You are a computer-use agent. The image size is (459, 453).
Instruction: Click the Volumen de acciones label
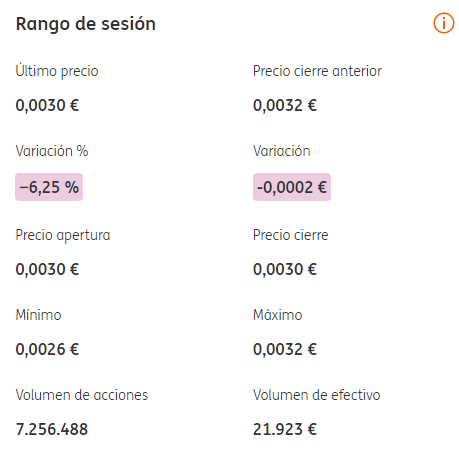tap(82, 395)
